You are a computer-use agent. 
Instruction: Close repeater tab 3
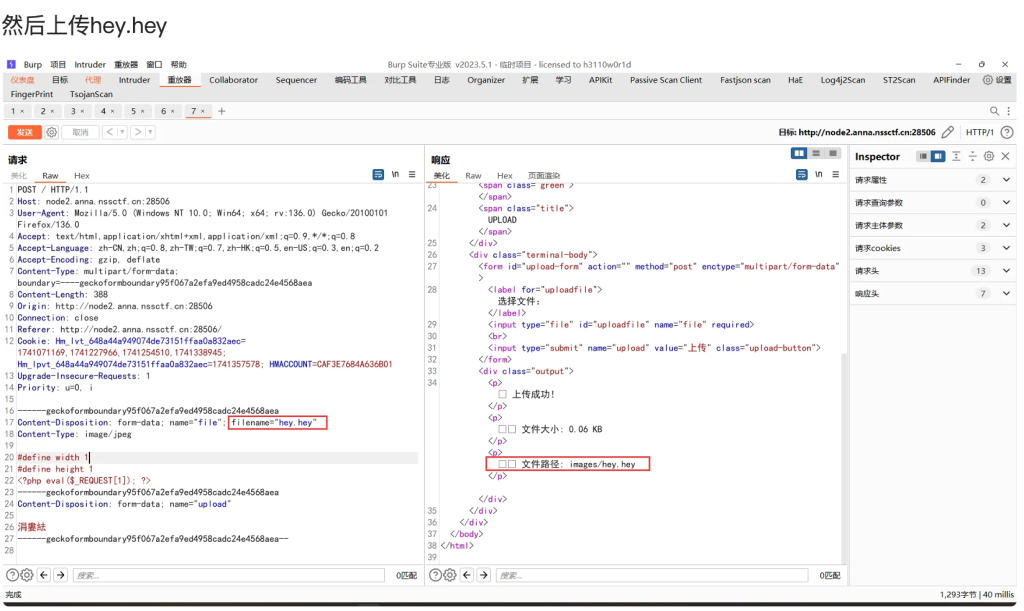pyautogui.click(x=82, y=112)
